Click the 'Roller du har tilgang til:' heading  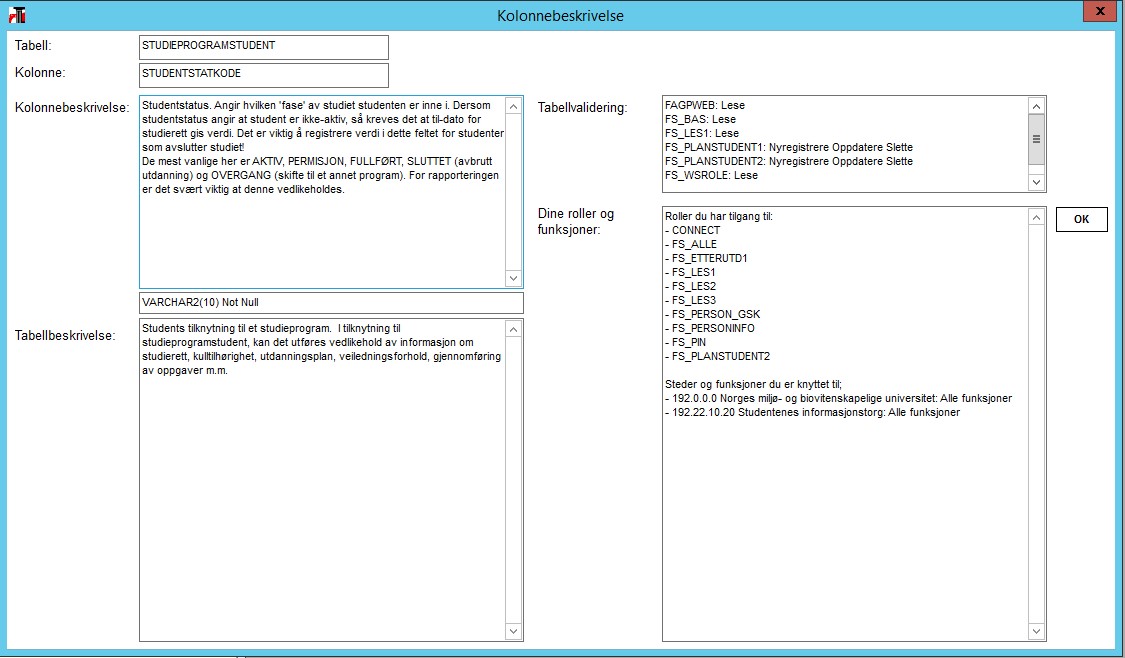(719, 216)
